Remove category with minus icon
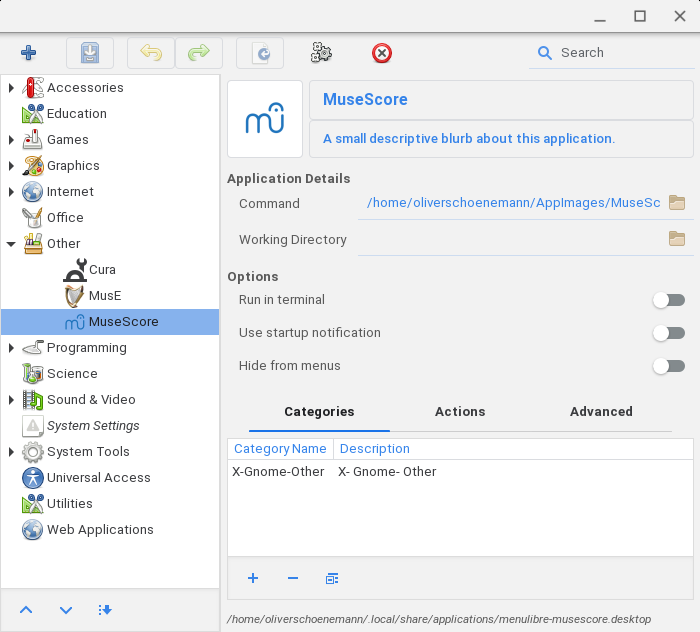 293,578
